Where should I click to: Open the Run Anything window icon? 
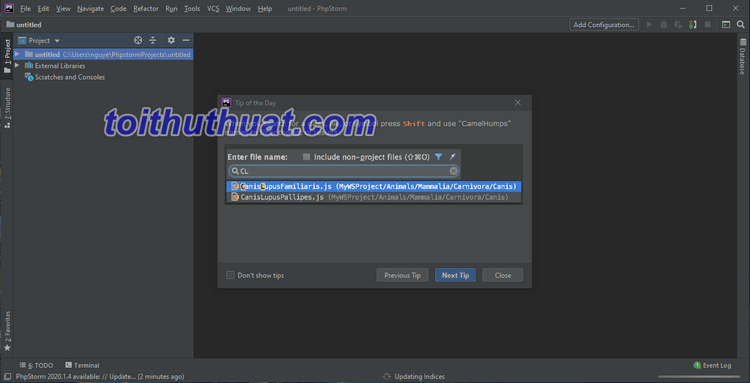click(x=726, y=25)
